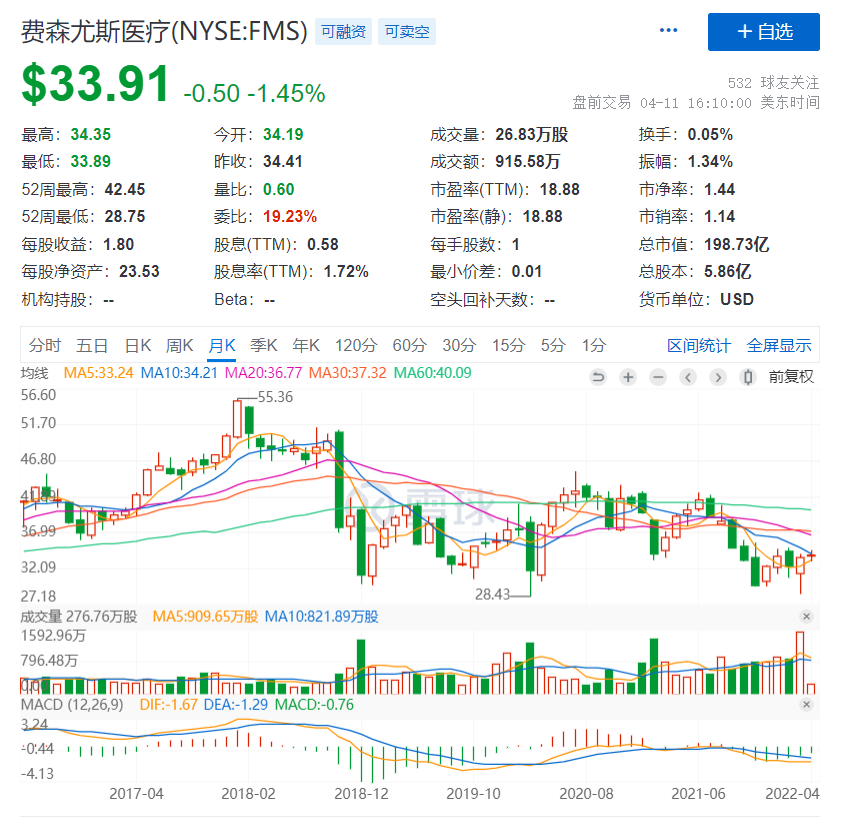Switch to 五日 chart tab
852x817 pixels.
pos(92,345)
